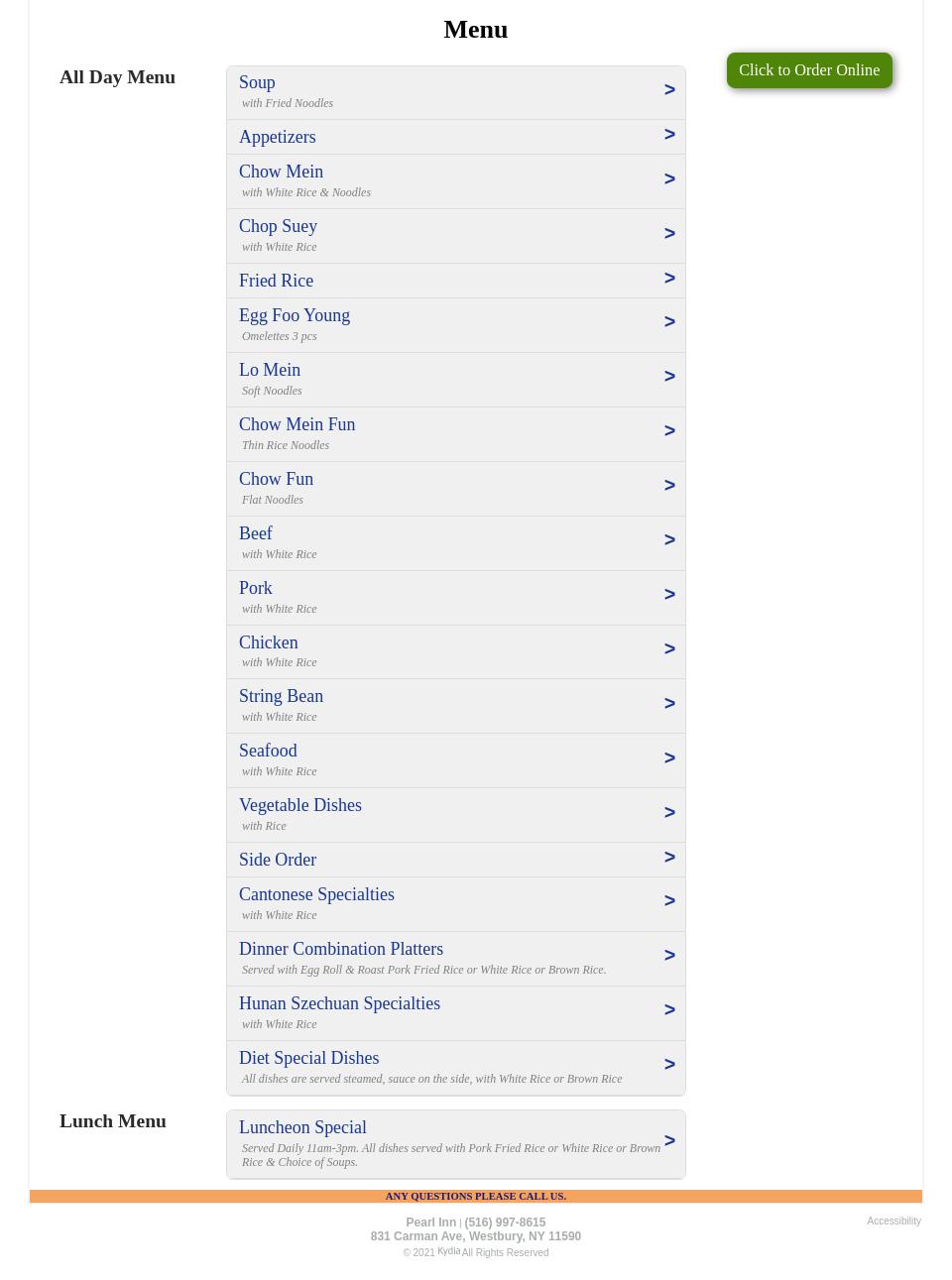Click the chevron beside Beef
952x1280 pixels.
click(669, 540)
